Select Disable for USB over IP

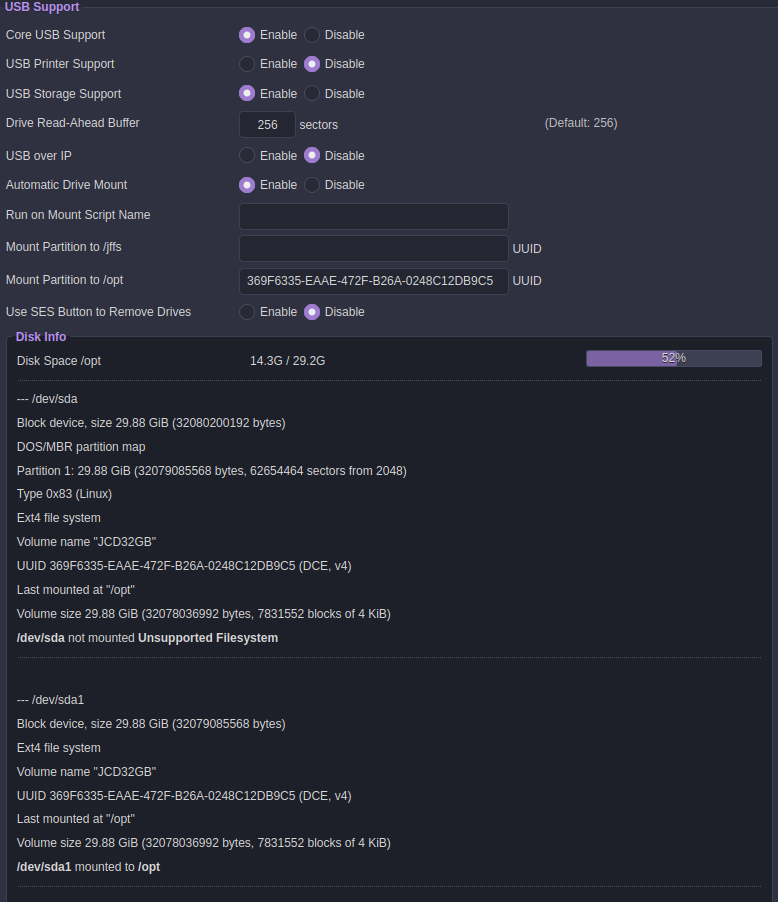[x=312, y=155]
